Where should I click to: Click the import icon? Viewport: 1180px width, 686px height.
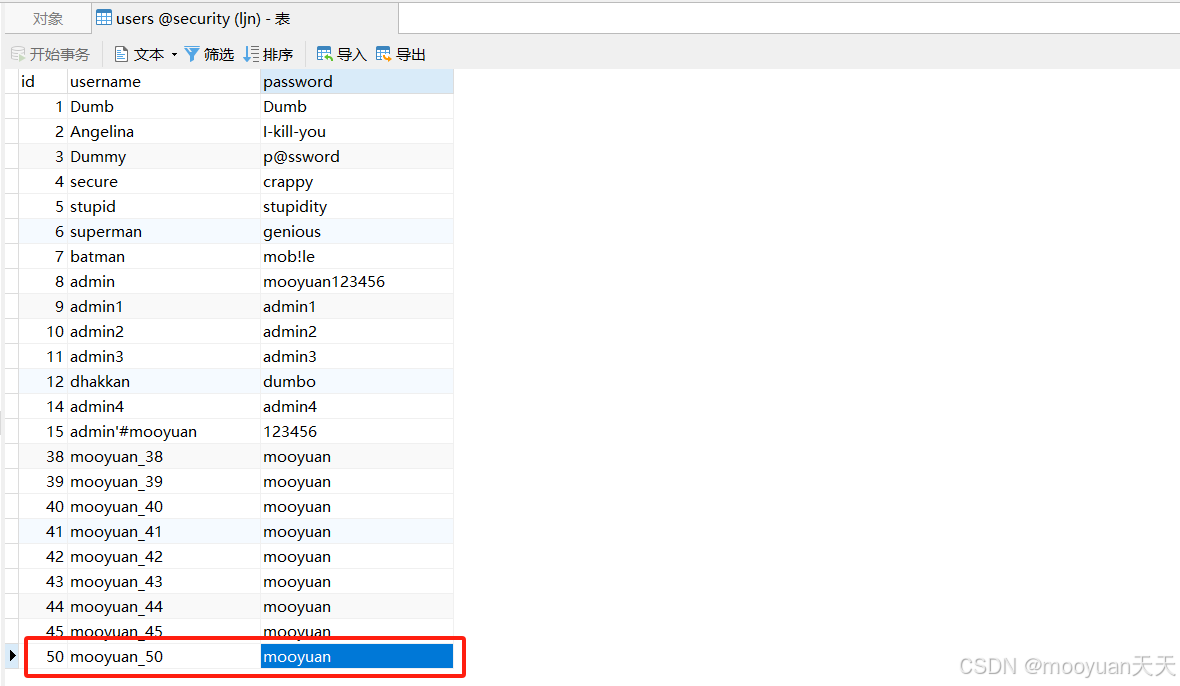click(324, 54)
